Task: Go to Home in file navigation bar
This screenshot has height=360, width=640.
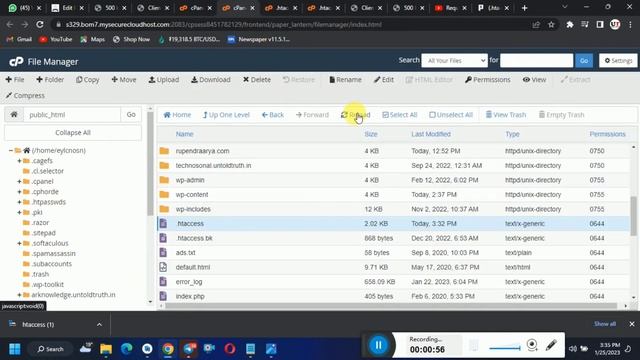Action: [177, 115]
